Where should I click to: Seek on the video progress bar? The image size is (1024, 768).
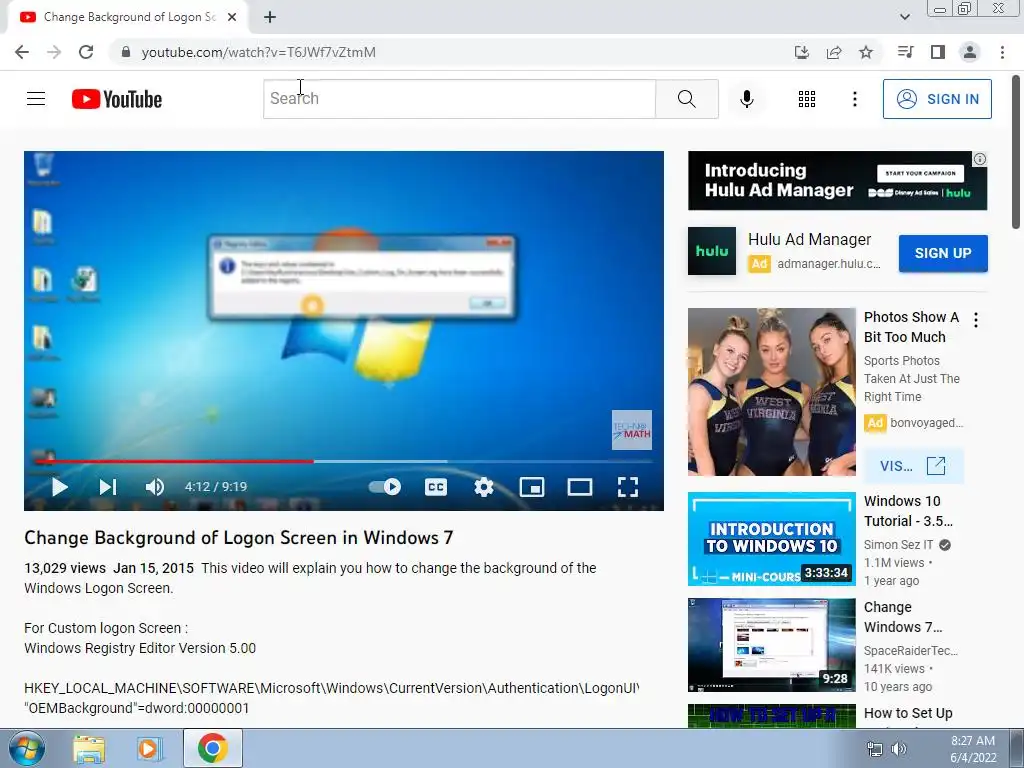click(x=344, y=461)
